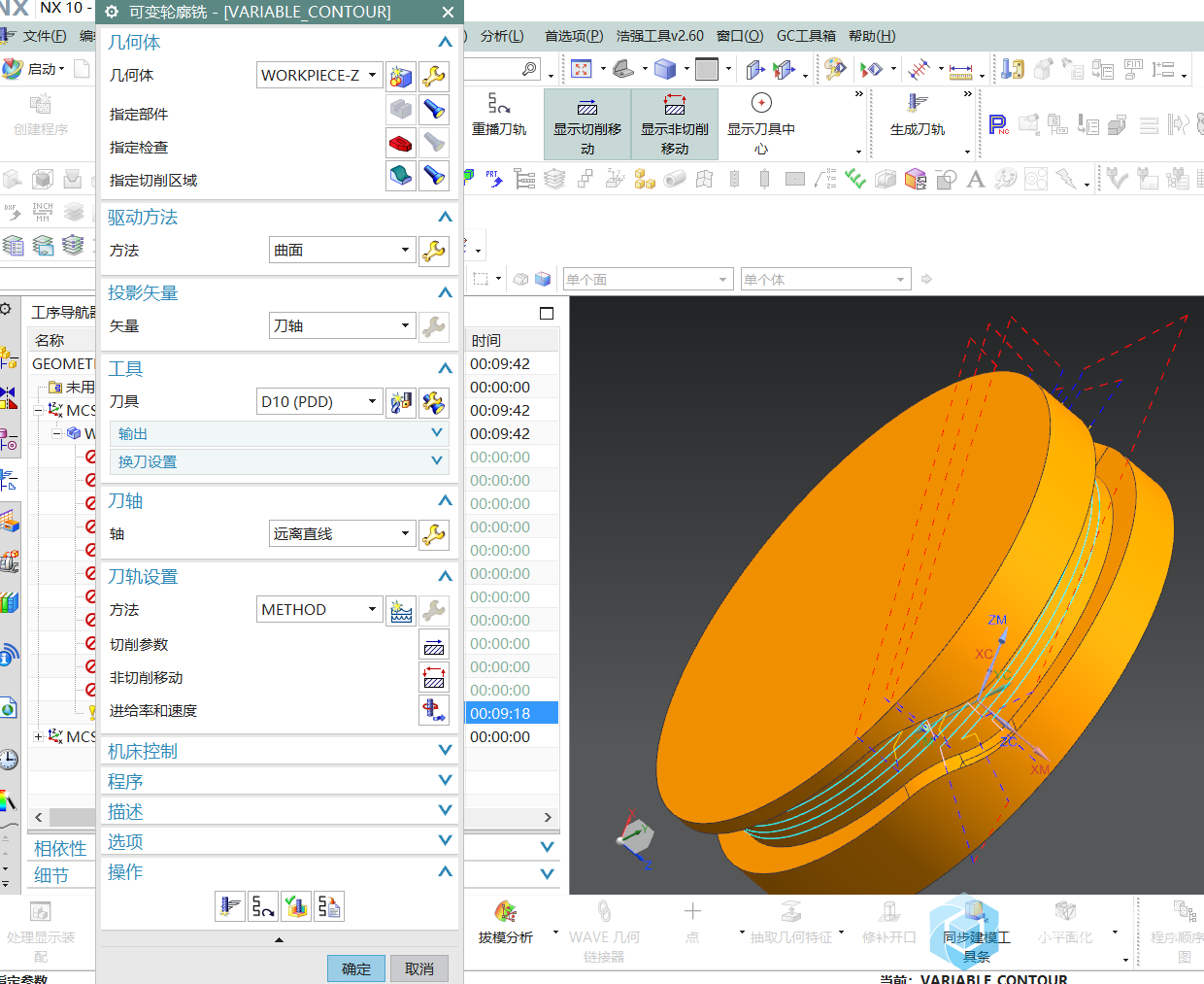Open draft analysis icon at bottom

[506, 922]
